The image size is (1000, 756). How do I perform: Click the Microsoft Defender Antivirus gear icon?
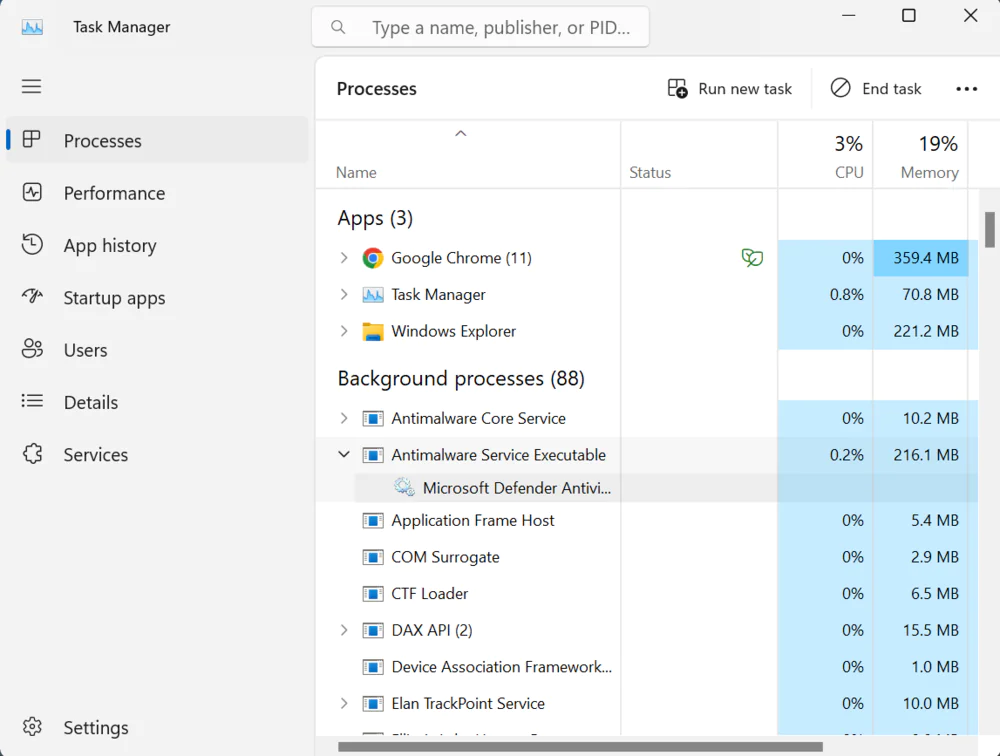pos(404,487)
